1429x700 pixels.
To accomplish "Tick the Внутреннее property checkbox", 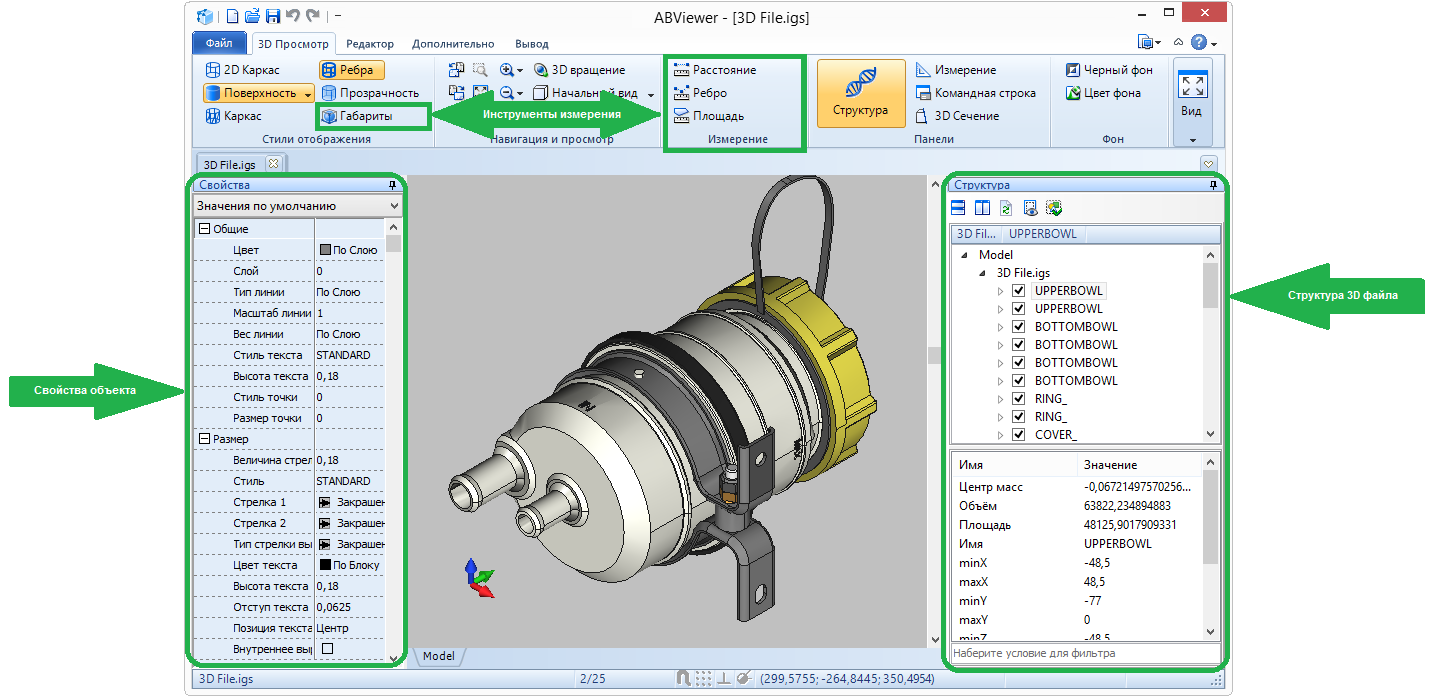I will pos(326,649).
